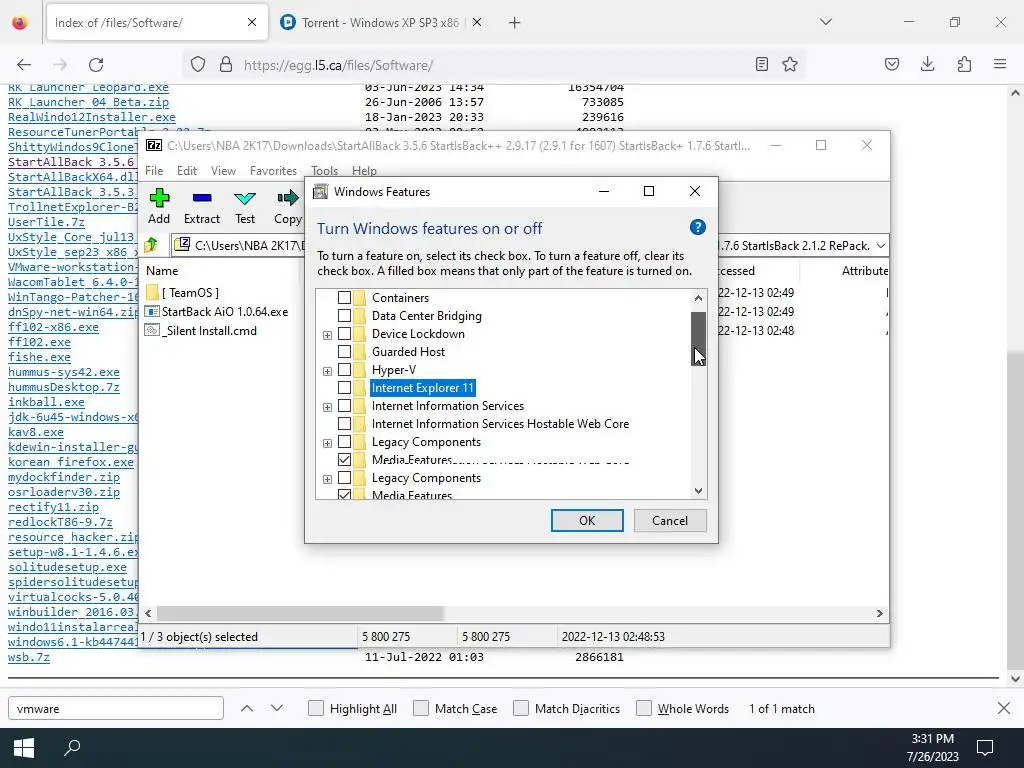List all tabs dropdown arrow

click(x=826, y=22)
